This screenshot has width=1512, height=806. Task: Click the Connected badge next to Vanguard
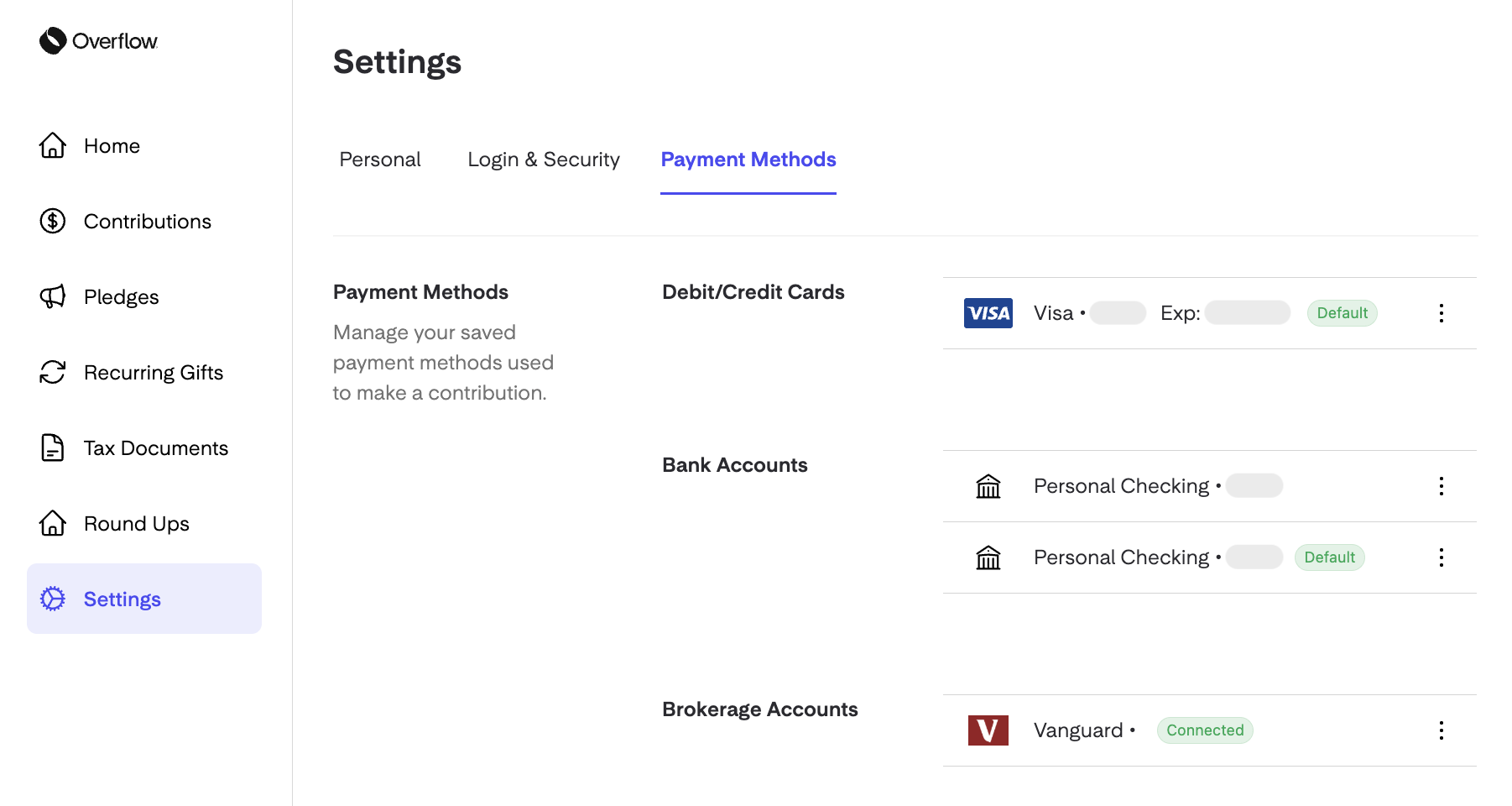(1205, 730)
